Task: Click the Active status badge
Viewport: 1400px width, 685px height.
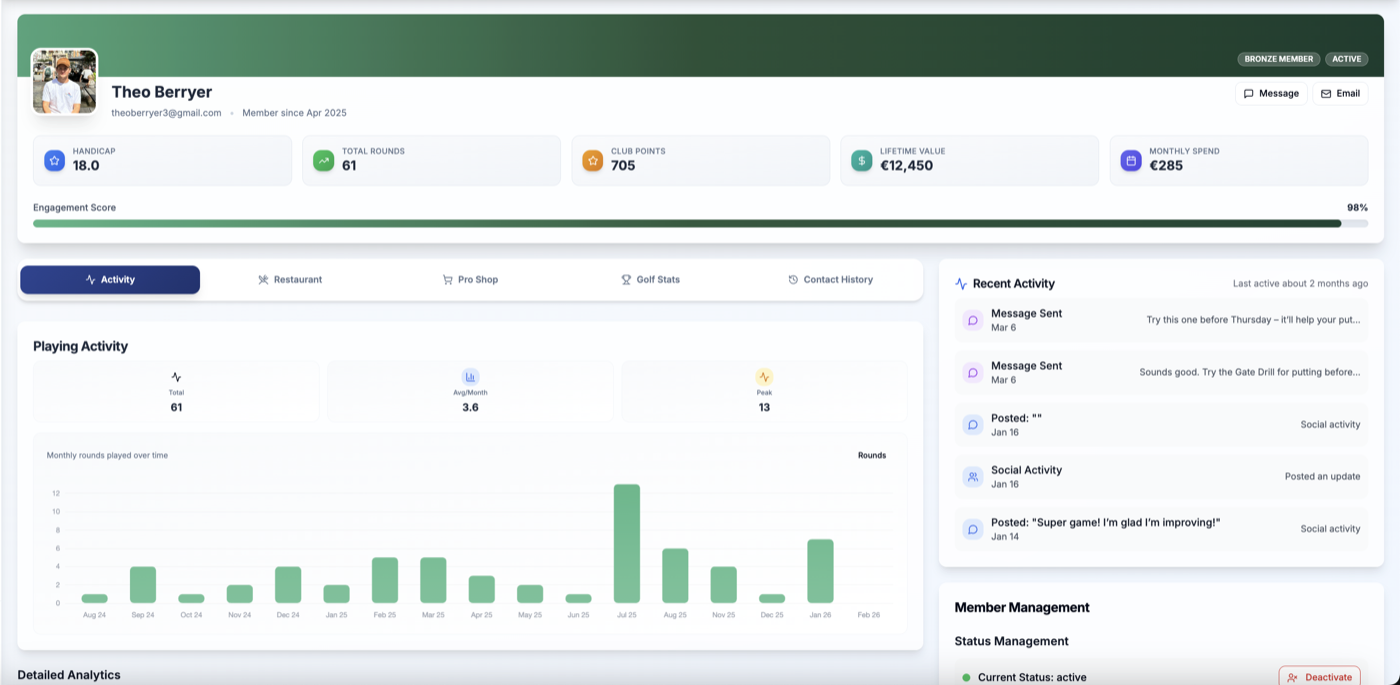Action: point(1347,59)
